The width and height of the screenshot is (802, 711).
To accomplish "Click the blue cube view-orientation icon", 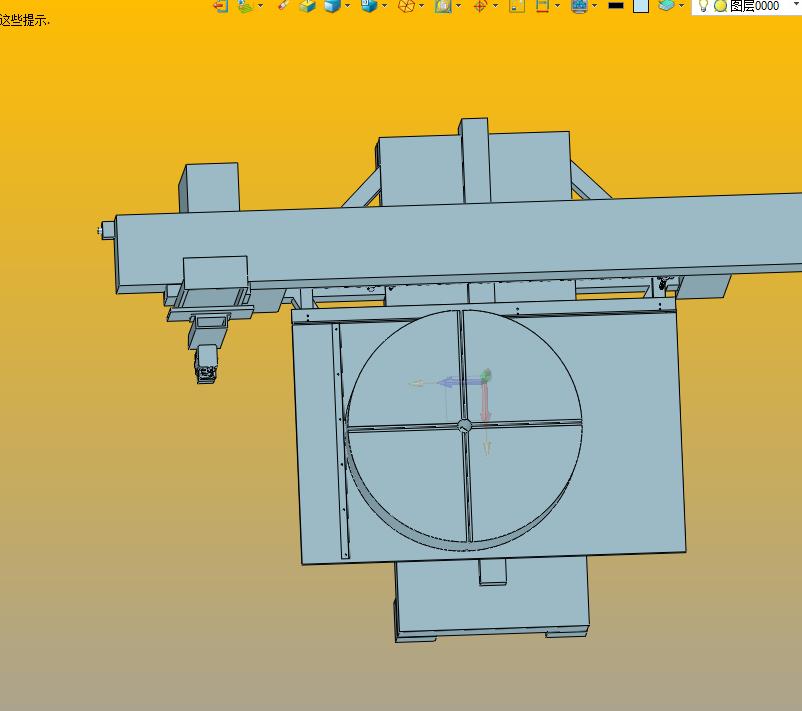I will coord(369,6).
